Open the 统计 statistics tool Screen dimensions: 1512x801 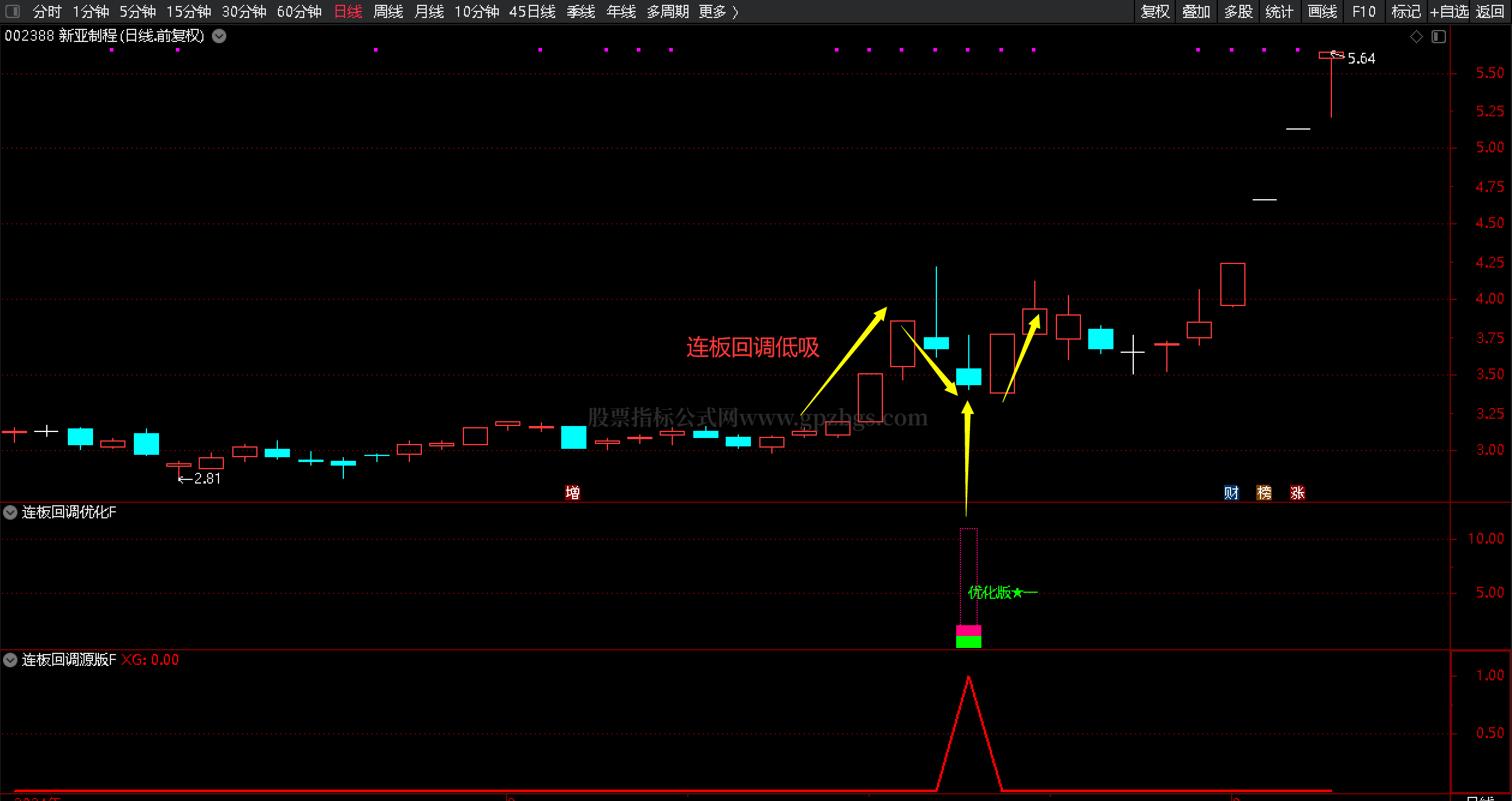[x=1280, y=11]
